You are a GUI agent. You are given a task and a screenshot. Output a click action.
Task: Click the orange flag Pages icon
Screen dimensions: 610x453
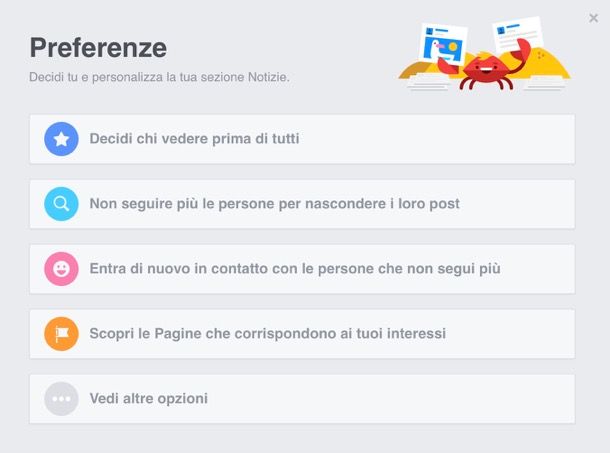[61, 334]
